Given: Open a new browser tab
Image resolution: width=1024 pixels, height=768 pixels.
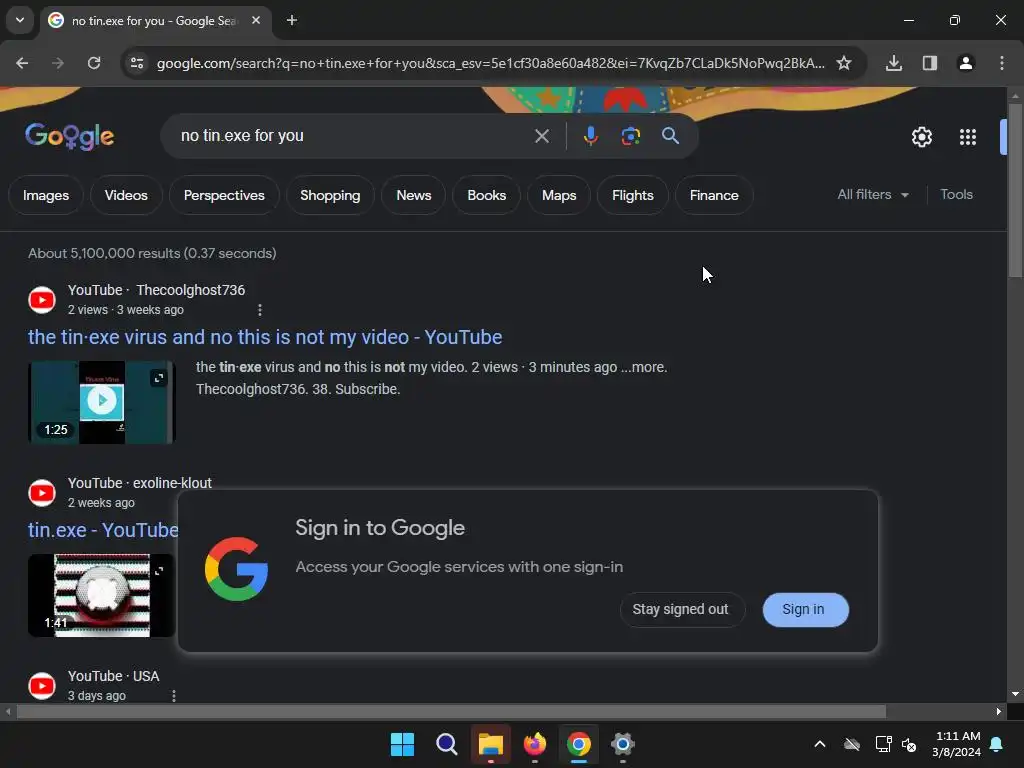Looking at the screenshot, I should tap(292, 20).
